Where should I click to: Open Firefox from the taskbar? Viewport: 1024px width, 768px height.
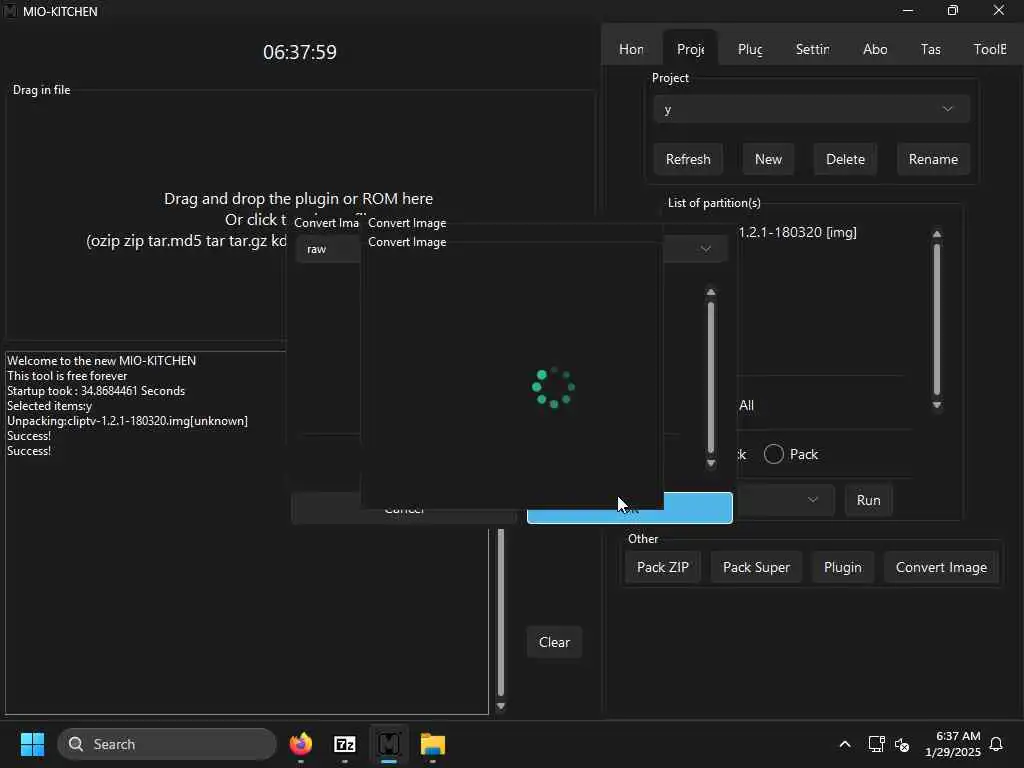tap(300, 744)
